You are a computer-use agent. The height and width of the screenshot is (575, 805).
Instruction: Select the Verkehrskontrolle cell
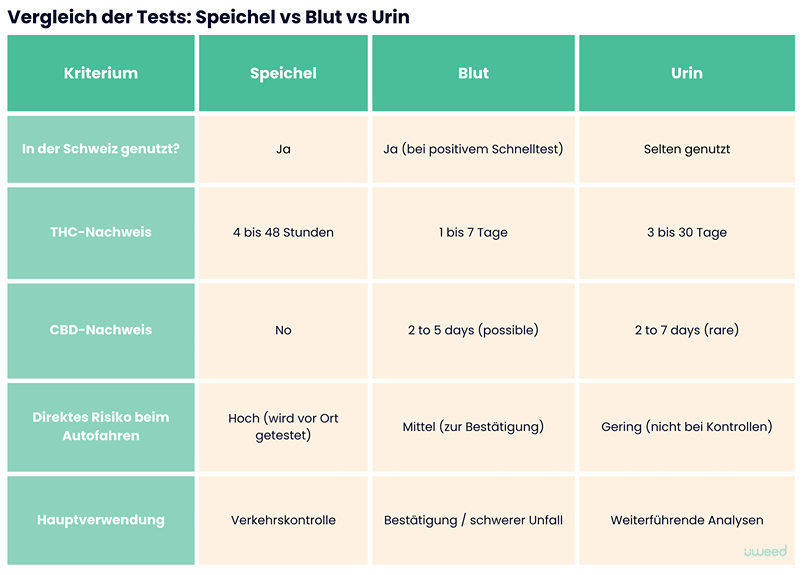pyautogui.click(x=283, y=520)
